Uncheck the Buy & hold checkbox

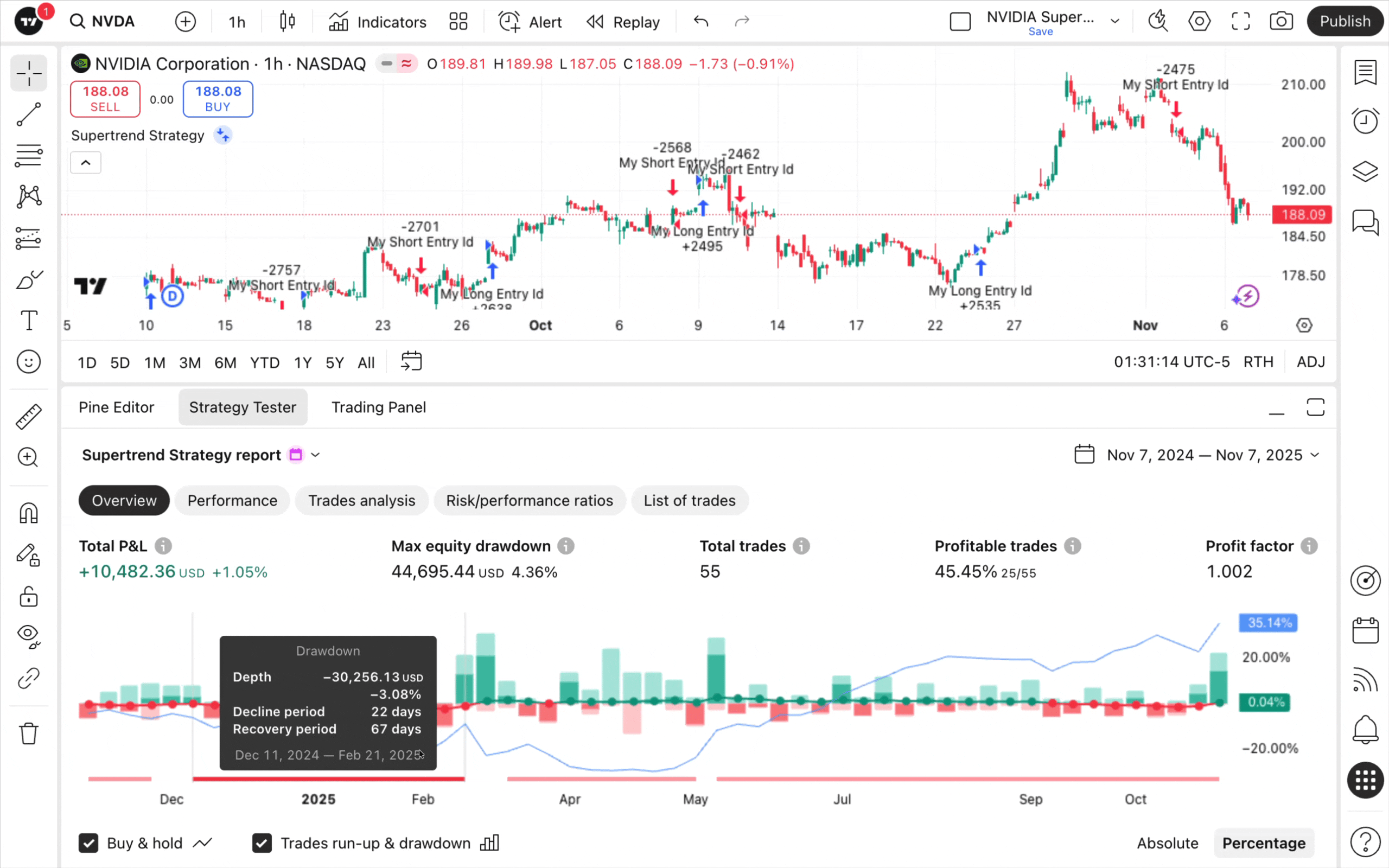click(88, 843)
